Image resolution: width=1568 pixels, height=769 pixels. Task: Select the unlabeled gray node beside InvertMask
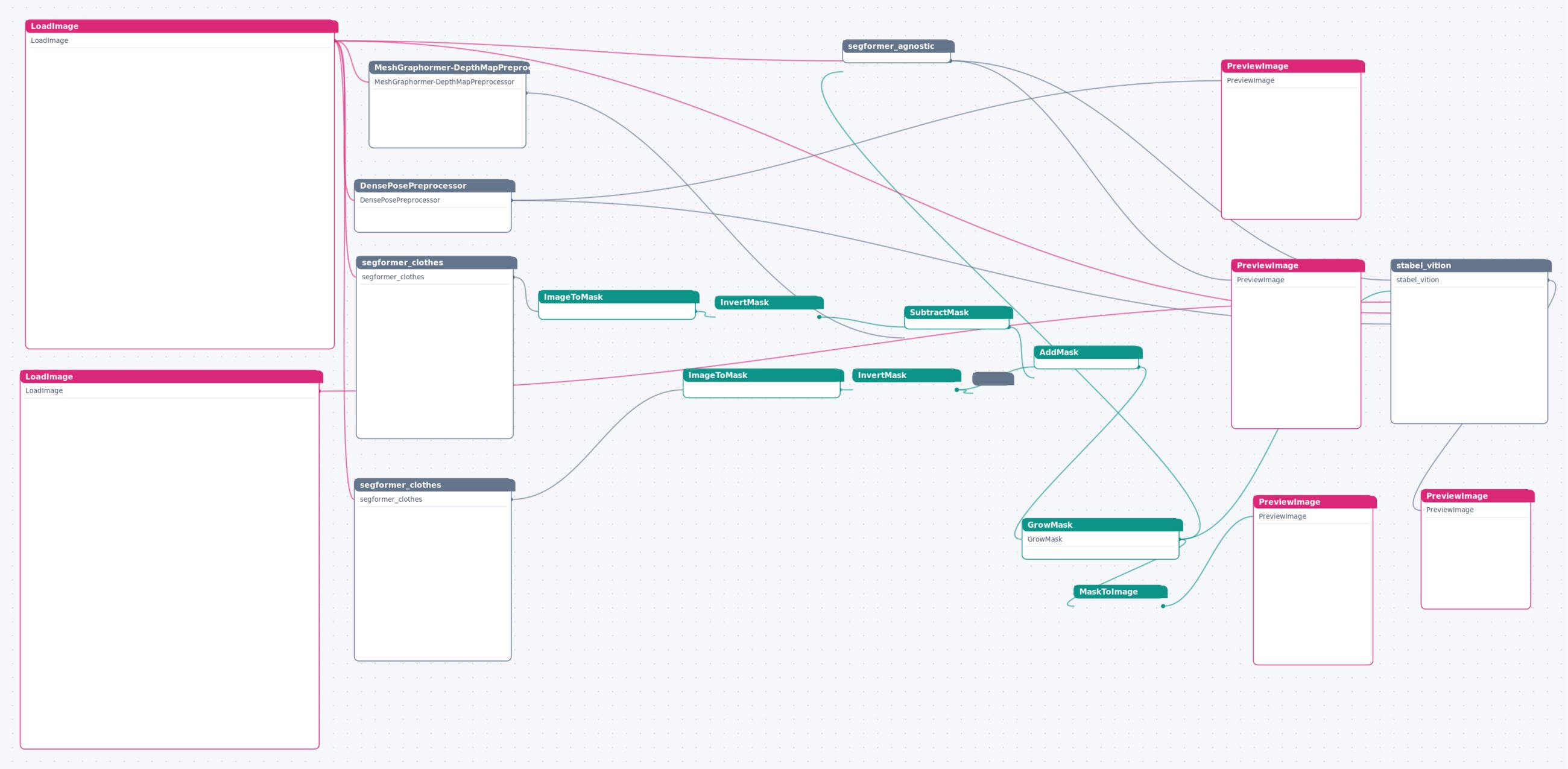[x=993, y=379]
